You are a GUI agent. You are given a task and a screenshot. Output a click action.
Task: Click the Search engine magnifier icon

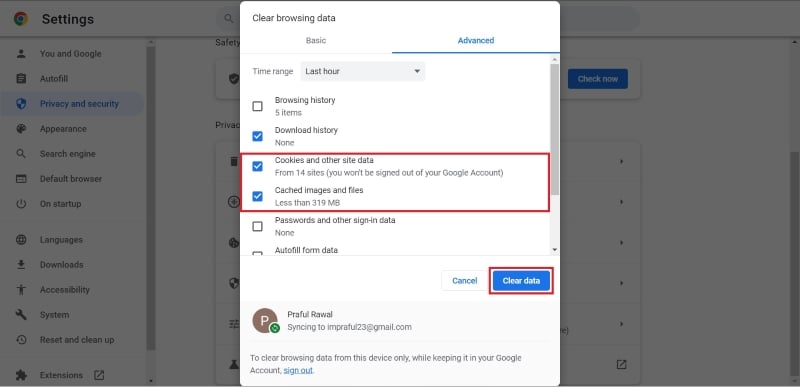click(21, 153)
